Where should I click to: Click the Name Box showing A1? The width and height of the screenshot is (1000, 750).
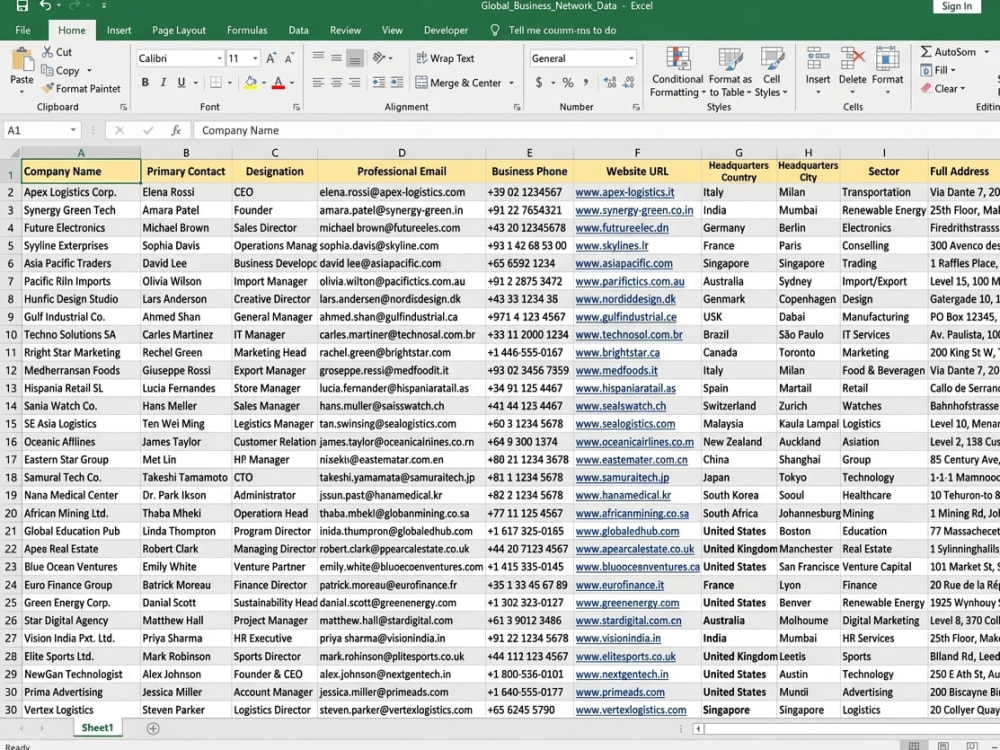tap(41, 130)
